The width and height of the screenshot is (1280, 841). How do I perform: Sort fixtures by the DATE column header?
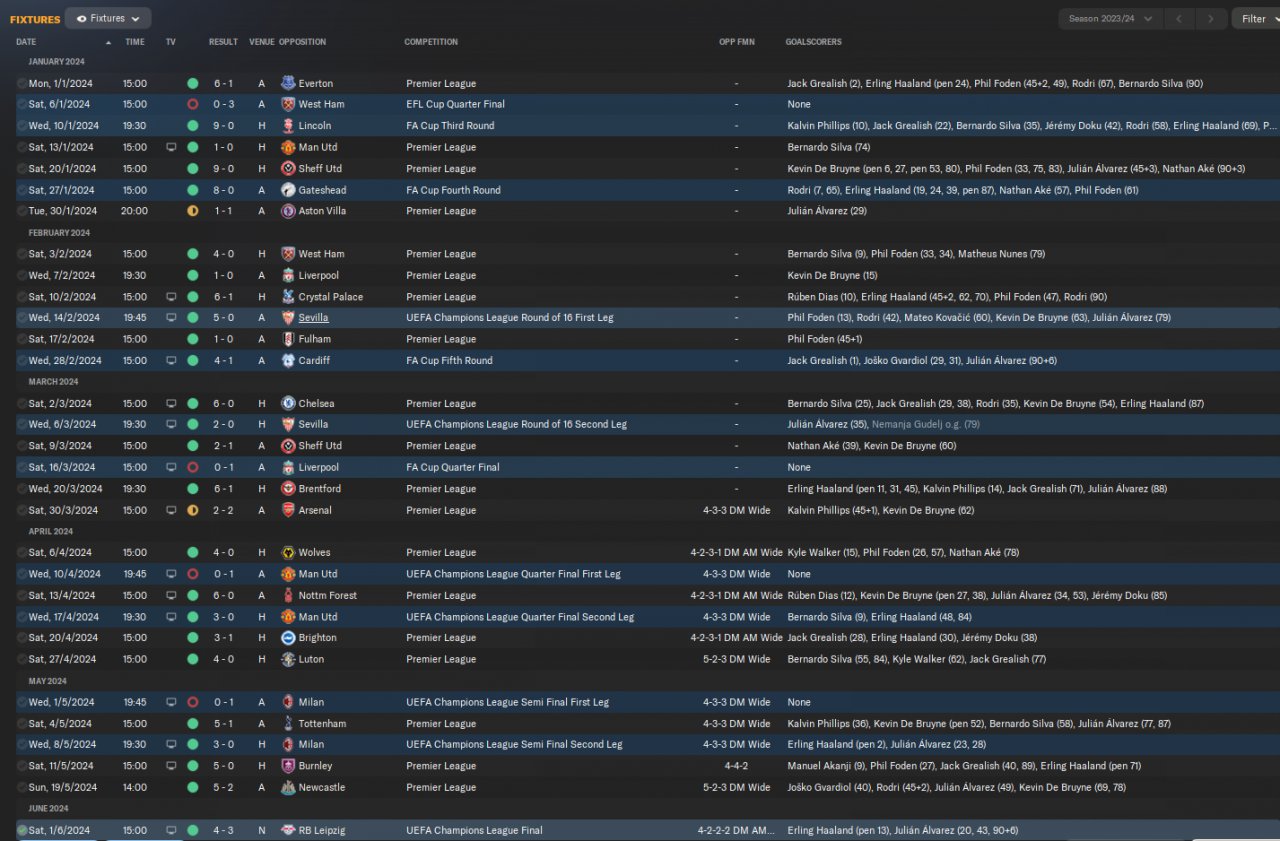point(26,42)
